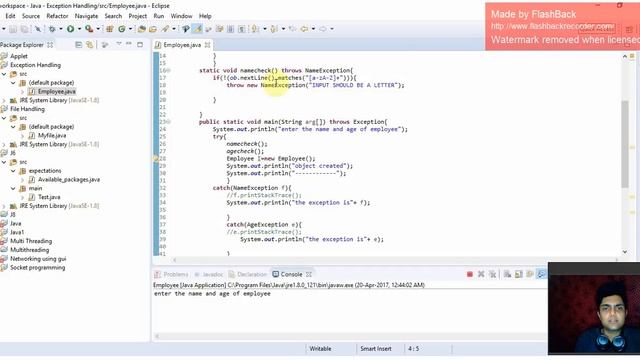The width and height of the screenshot is (640, 360).
Task: Click Collapse All in Package Explorer
Action: point(78,44)
